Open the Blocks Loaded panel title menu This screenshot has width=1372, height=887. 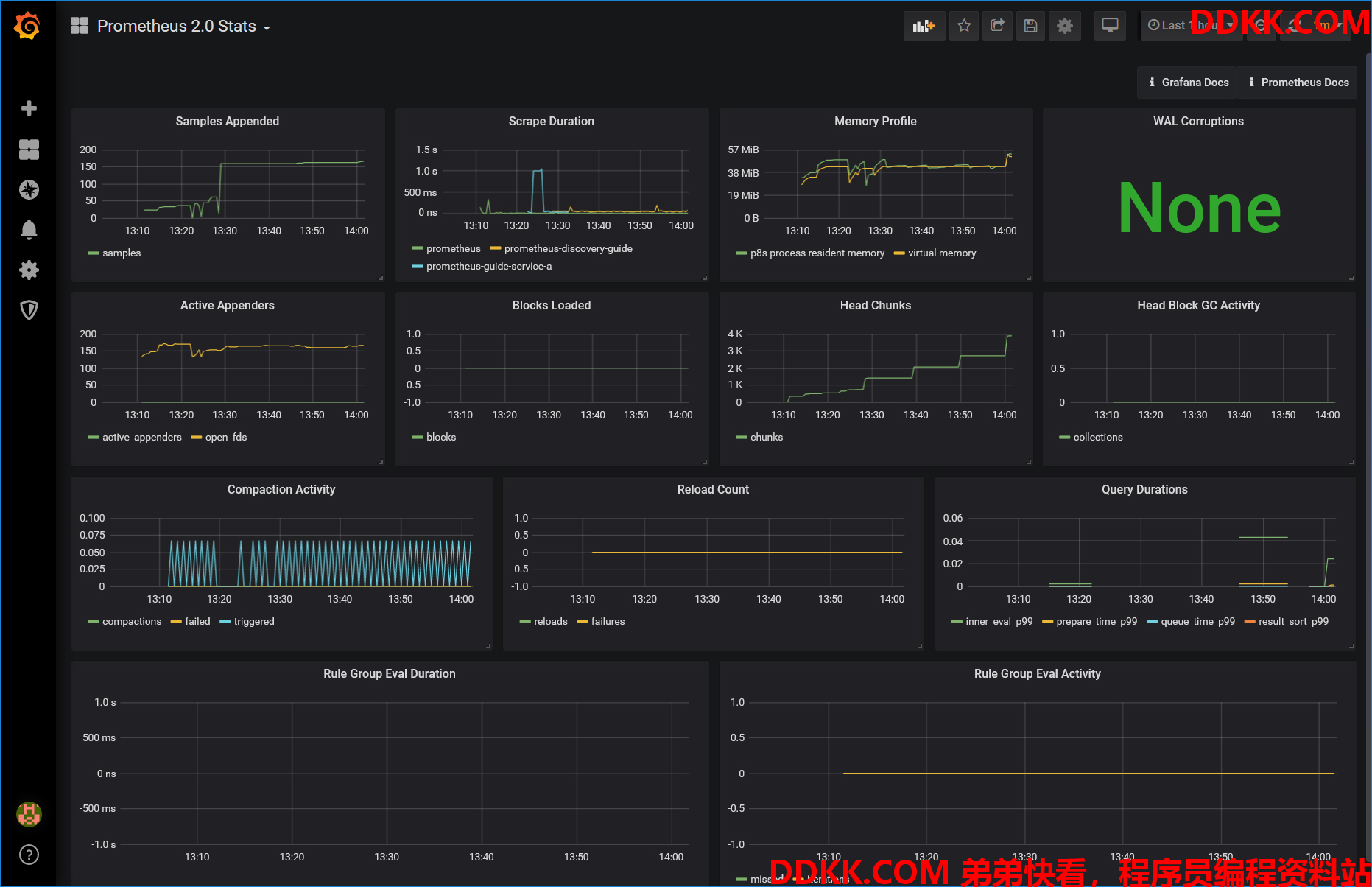point(552,305)
